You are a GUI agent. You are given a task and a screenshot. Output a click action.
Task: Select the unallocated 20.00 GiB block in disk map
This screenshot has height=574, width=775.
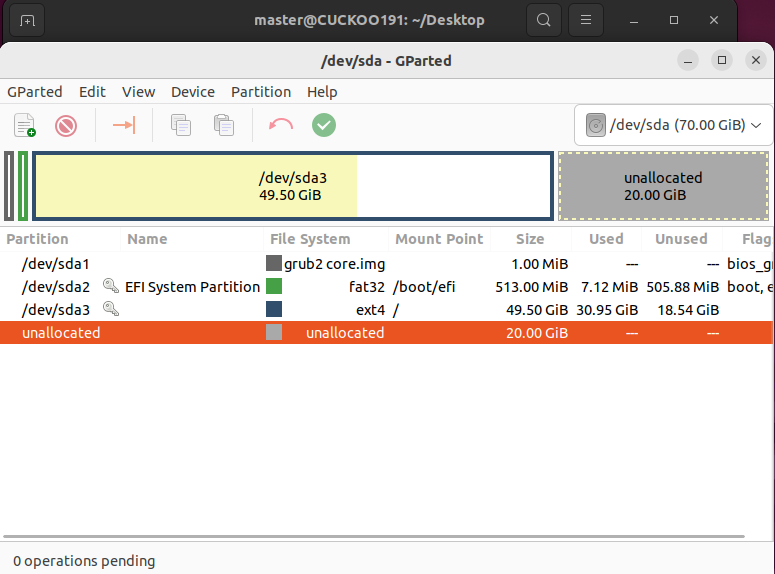[663, 186]
